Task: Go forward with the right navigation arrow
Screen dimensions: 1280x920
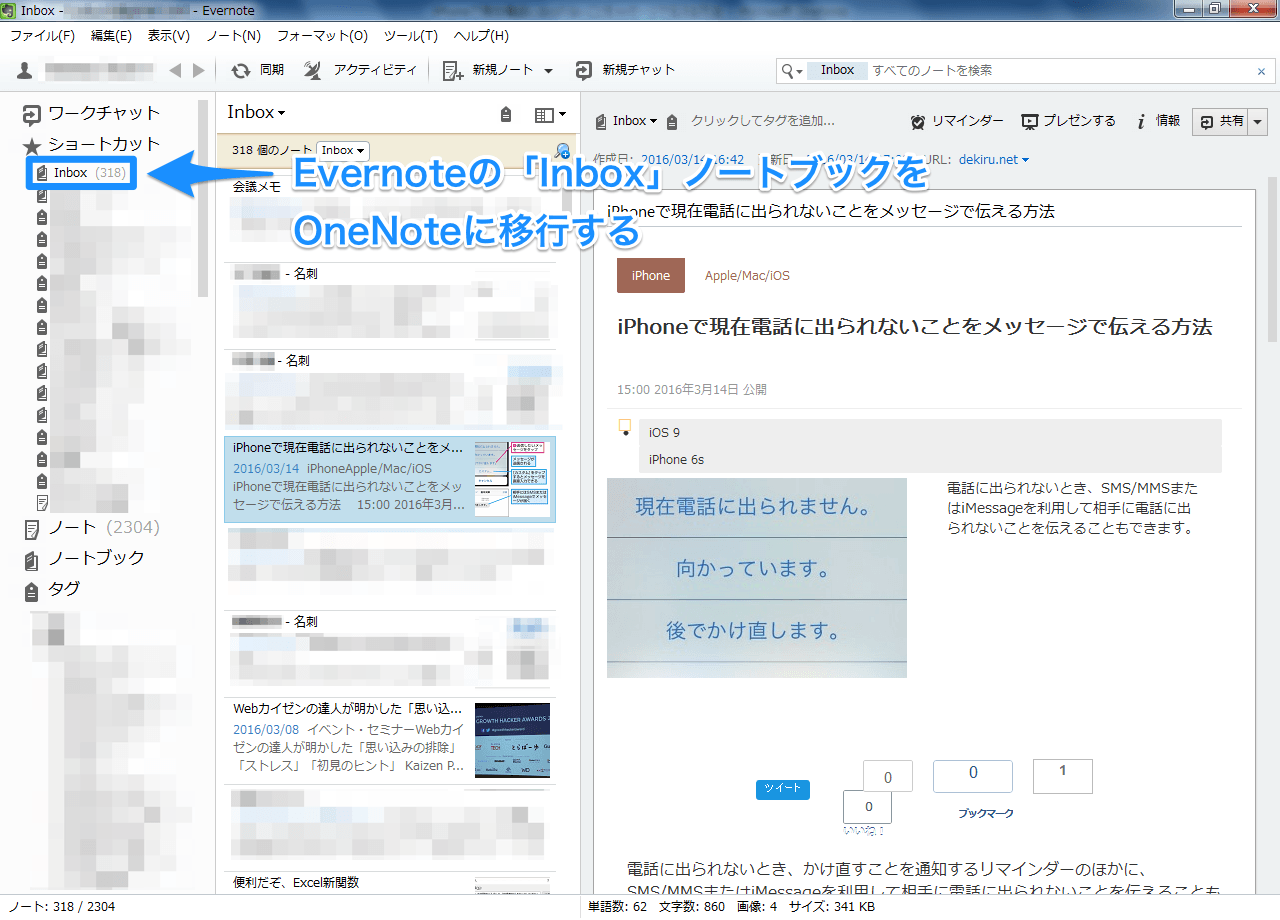Action: [x=198, y=70]
